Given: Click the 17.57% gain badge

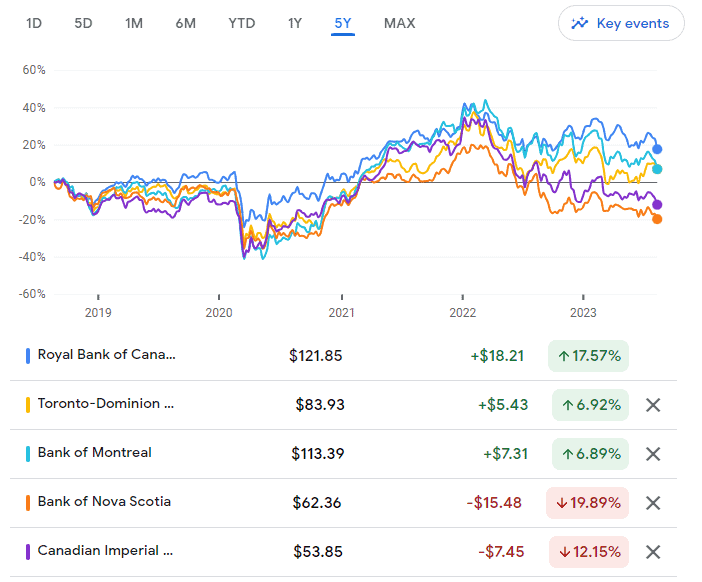Looking at the screenshot, I should pos(588,356).
